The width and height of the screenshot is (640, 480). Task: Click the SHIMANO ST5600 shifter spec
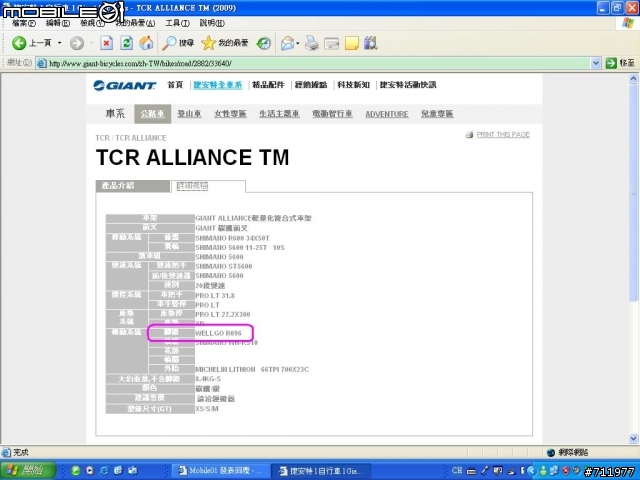[224, 266]
